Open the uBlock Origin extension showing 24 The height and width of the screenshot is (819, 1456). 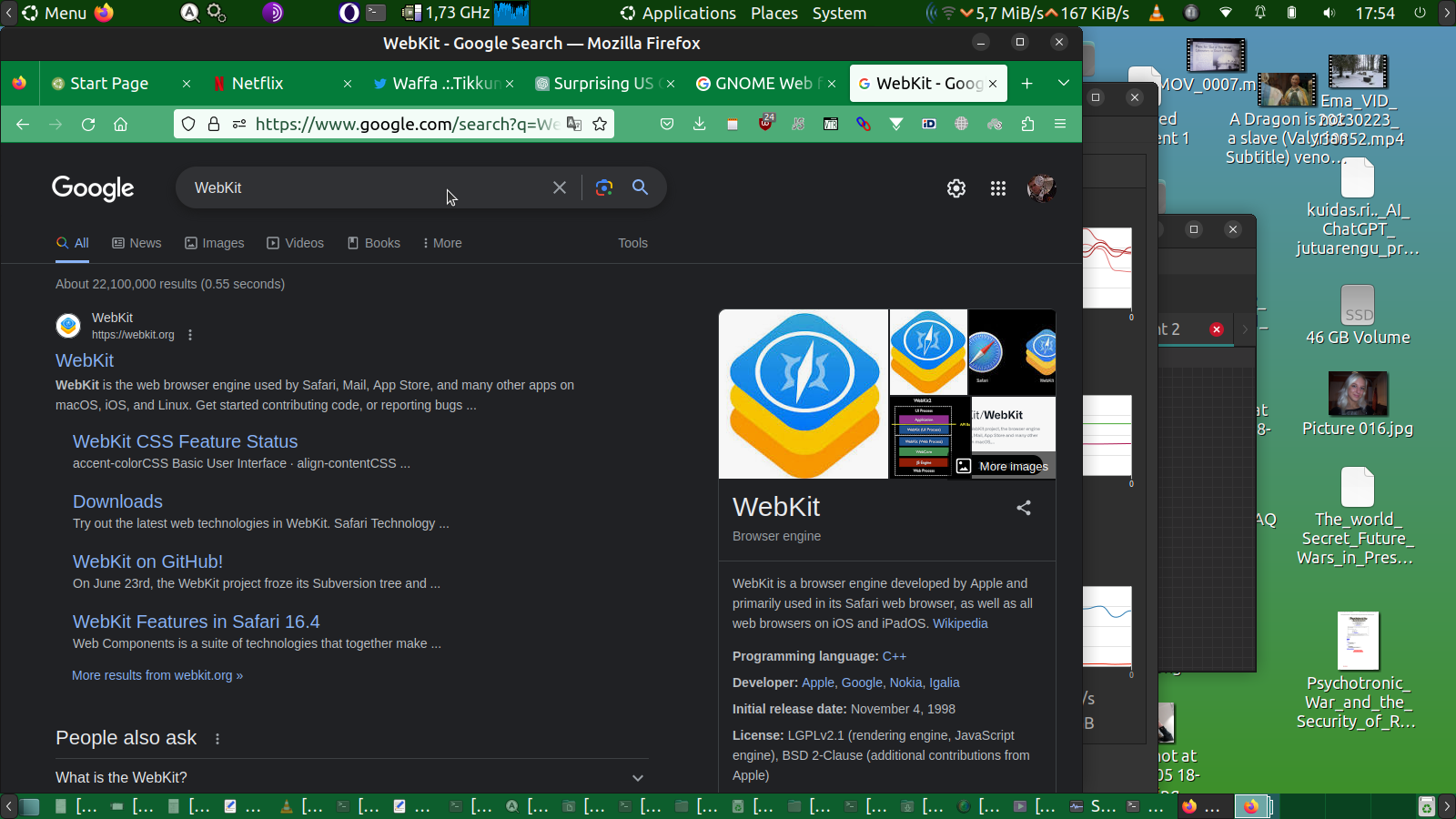pos(765,123)
